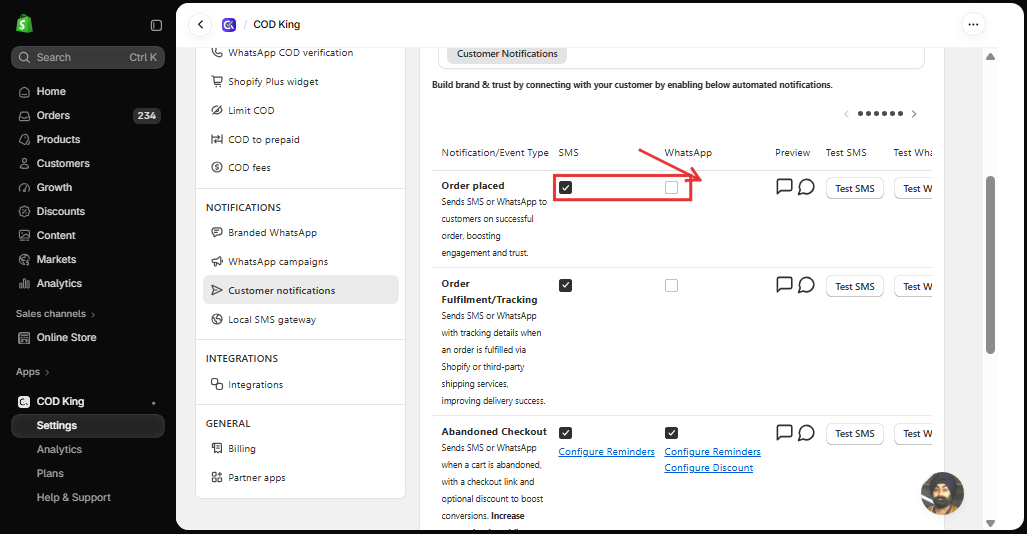Click the COD to prepaid swap icon
The width and height of the screenshot is (1027, 534).
217,139
